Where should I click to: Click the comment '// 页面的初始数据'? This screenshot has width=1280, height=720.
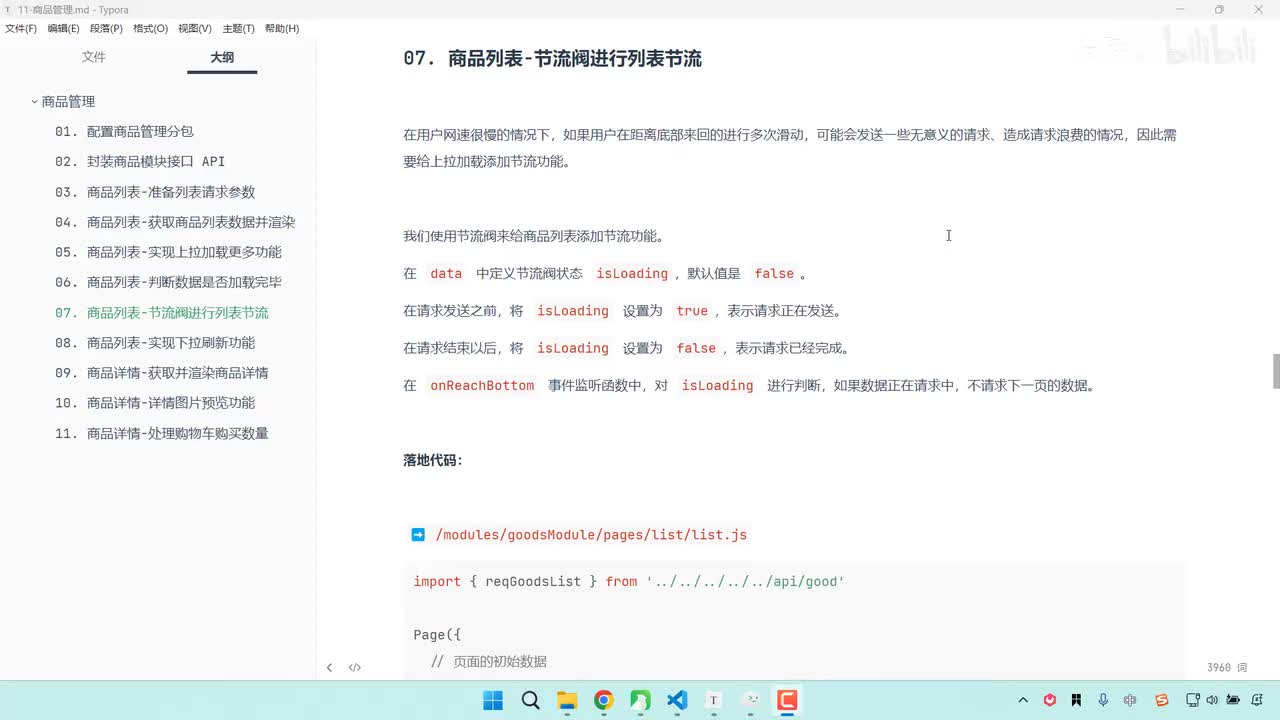(488, 662)
